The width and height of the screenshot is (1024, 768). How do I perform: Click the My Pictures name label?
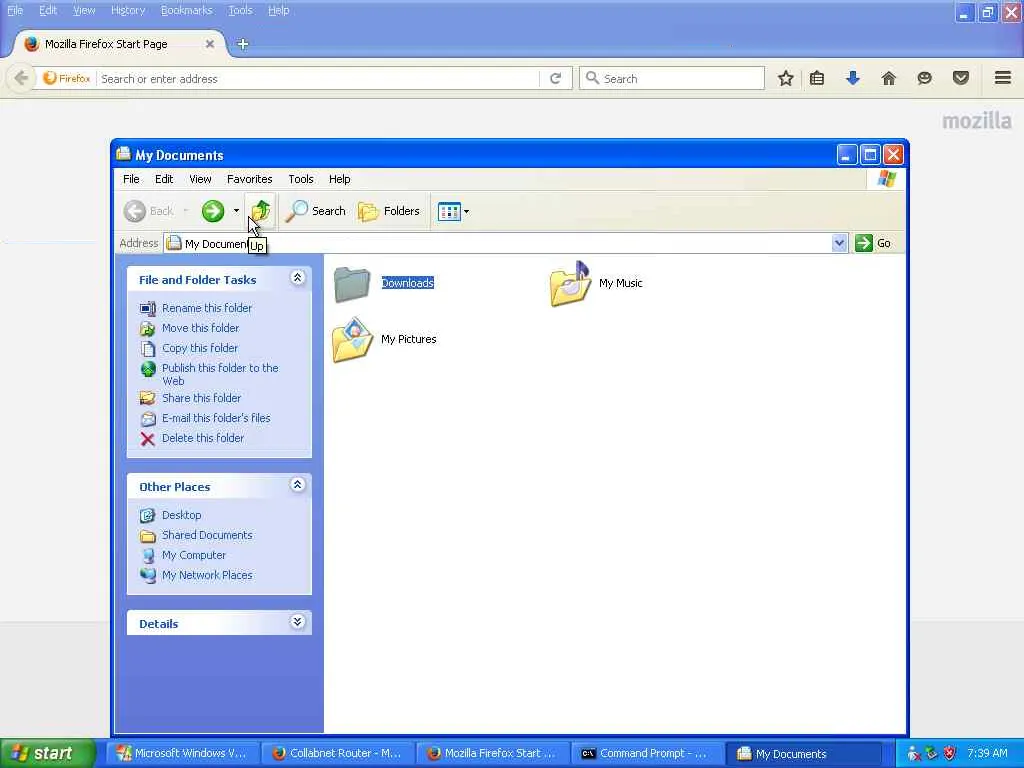tap(409, 339)
